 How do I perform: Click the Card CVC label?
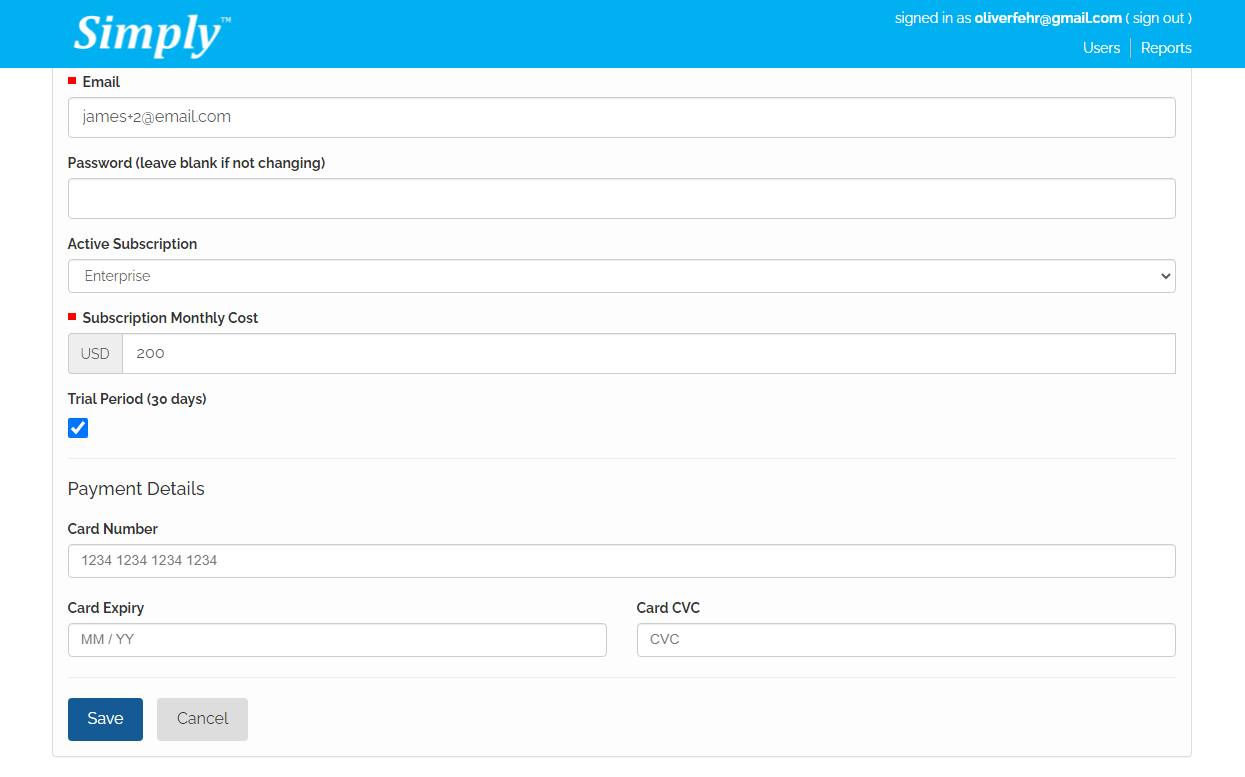point(668,608)
